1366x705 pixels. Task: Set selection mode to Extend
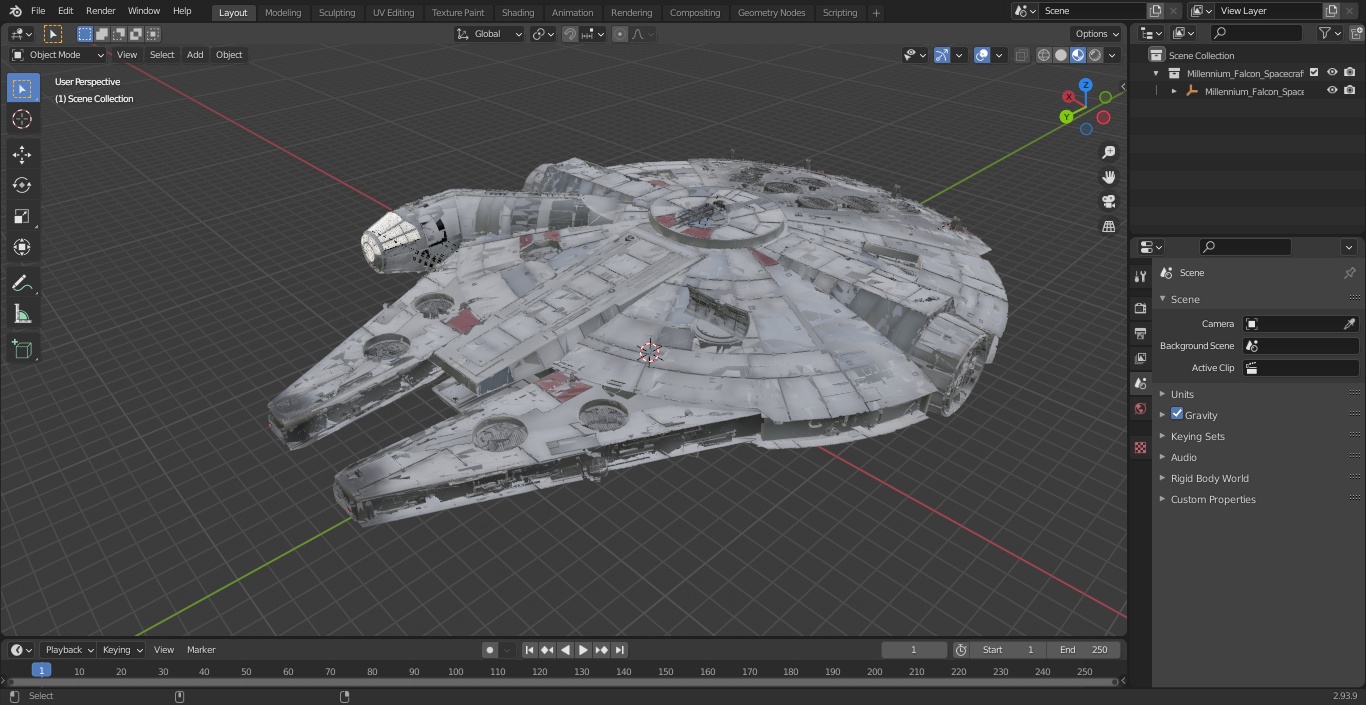click(102, 34)
